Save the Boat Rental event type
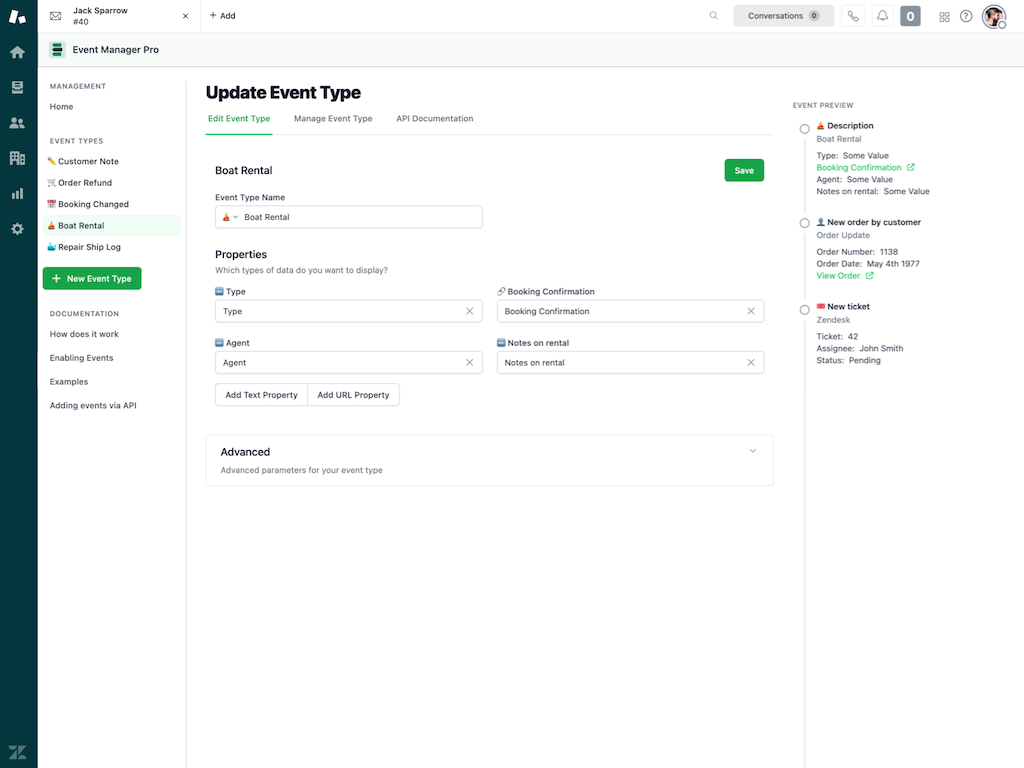 point(743,170)
